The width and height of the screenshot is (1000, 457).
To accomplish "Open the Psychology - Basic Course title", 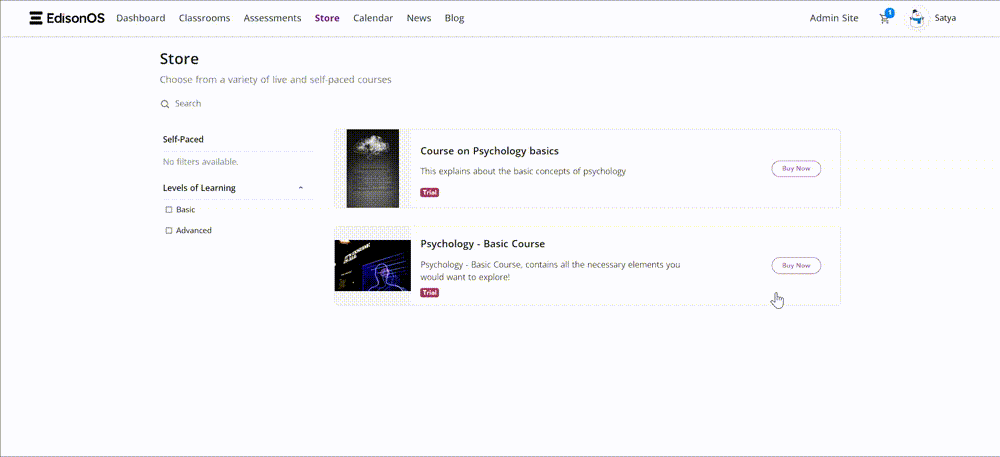I will [x=482, y=244].
